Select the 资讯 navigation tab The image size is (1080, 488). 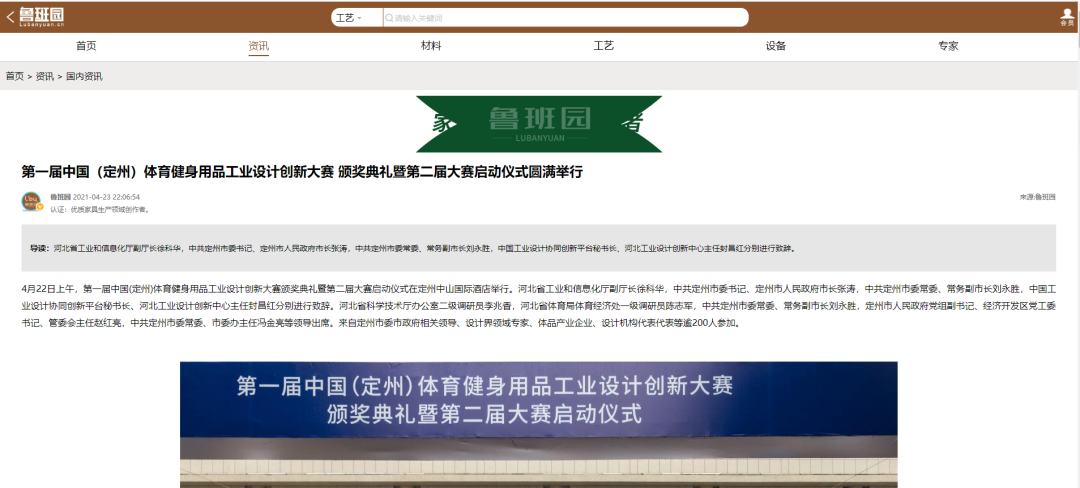coord(259,46)
